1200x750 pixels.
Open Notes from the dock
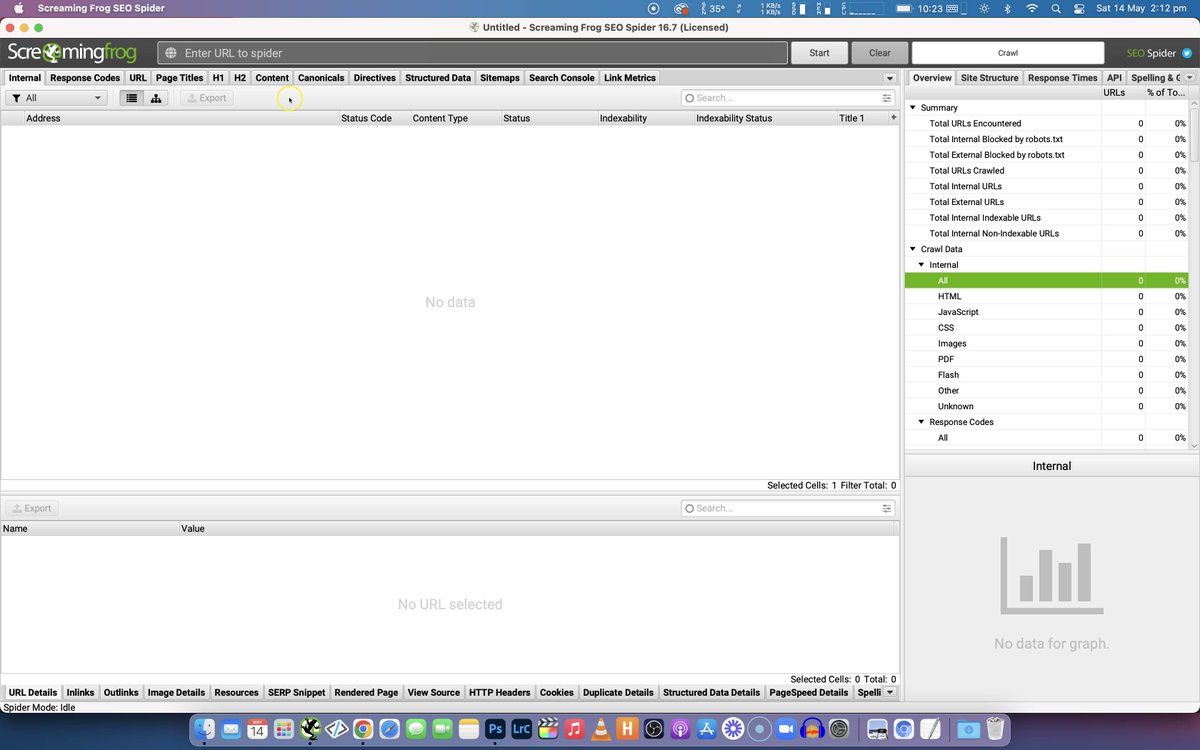tap(469, 729)
